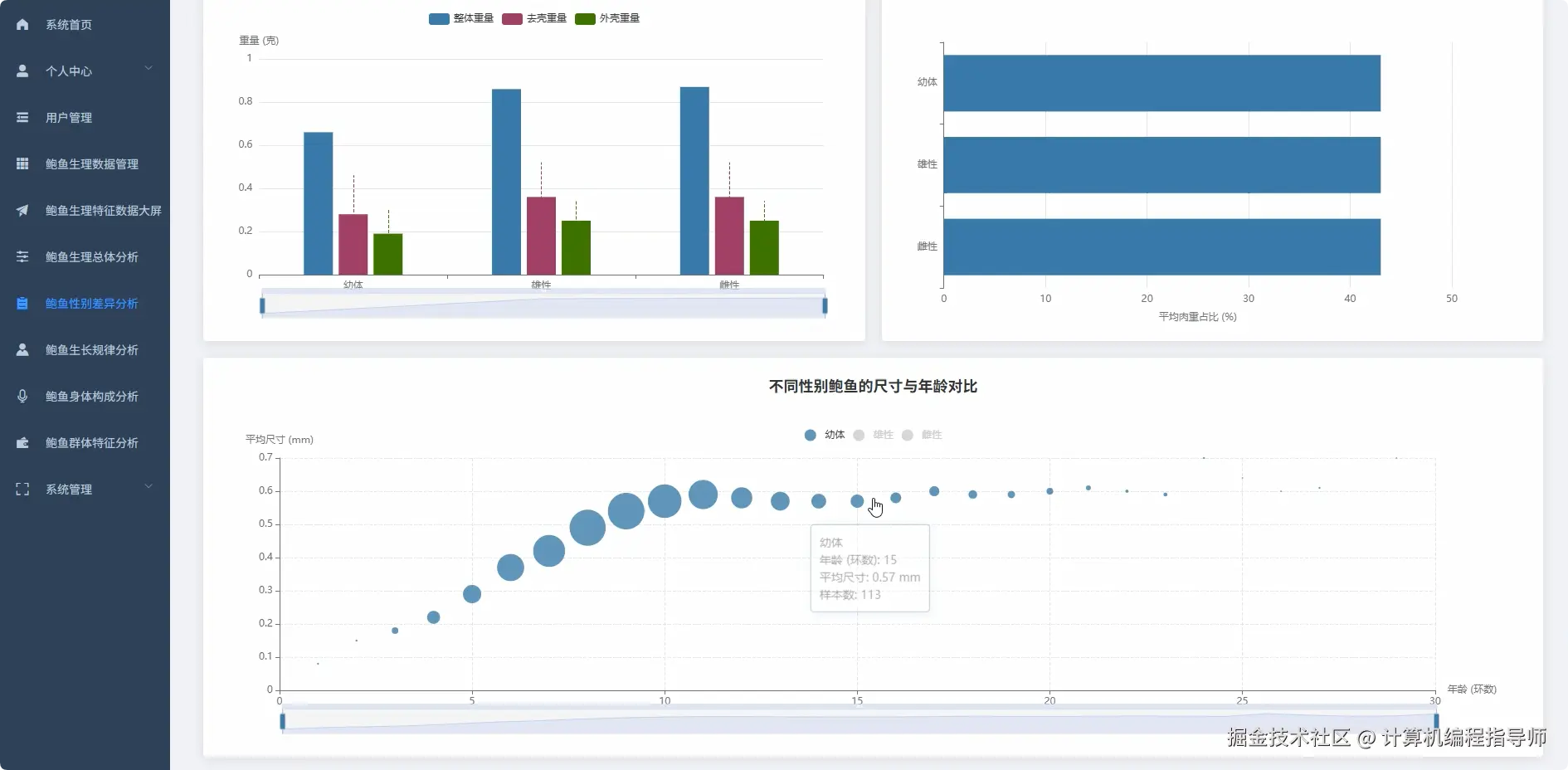Click the 幼体 整体重量 blue bar
The width and height of the screenshot is (1568, 770).
(x=319, y=203)
